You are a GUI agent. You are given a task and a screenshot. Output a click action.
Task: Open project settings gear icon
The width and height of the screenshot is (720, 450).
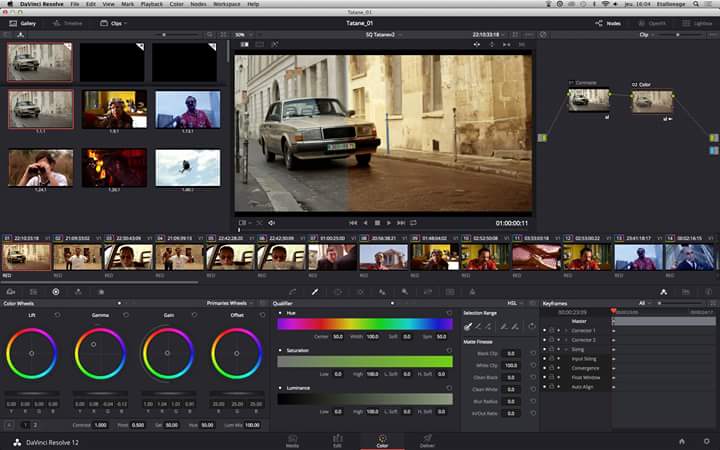[707, 442]
